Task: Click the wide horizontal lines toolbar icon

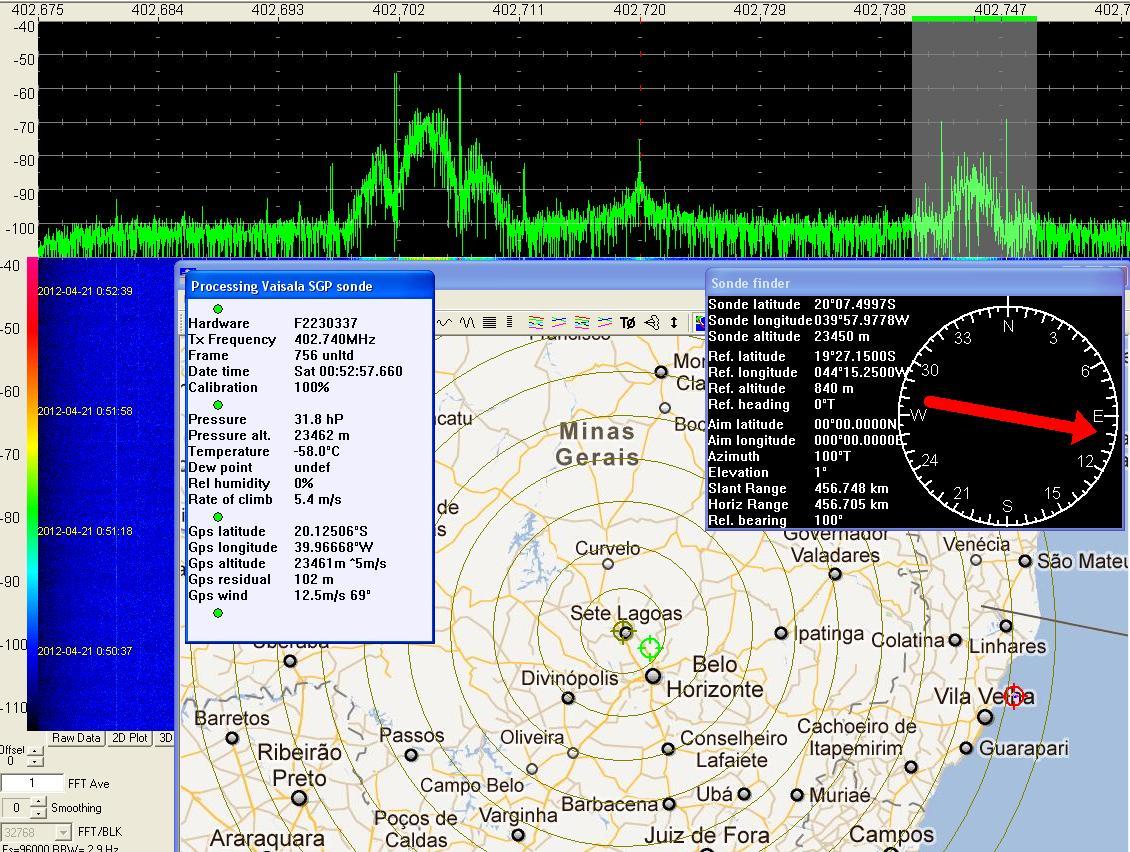Action: click(x=490, y=322)
